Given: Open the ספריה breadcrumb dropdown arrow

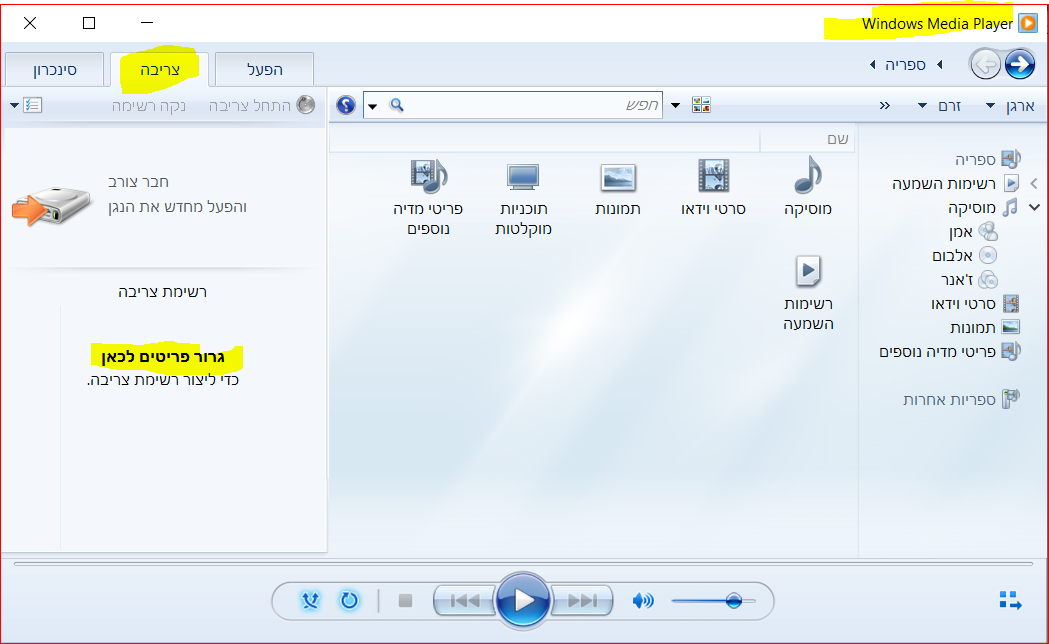Looking at the screenshot, I should coord(872,65).
